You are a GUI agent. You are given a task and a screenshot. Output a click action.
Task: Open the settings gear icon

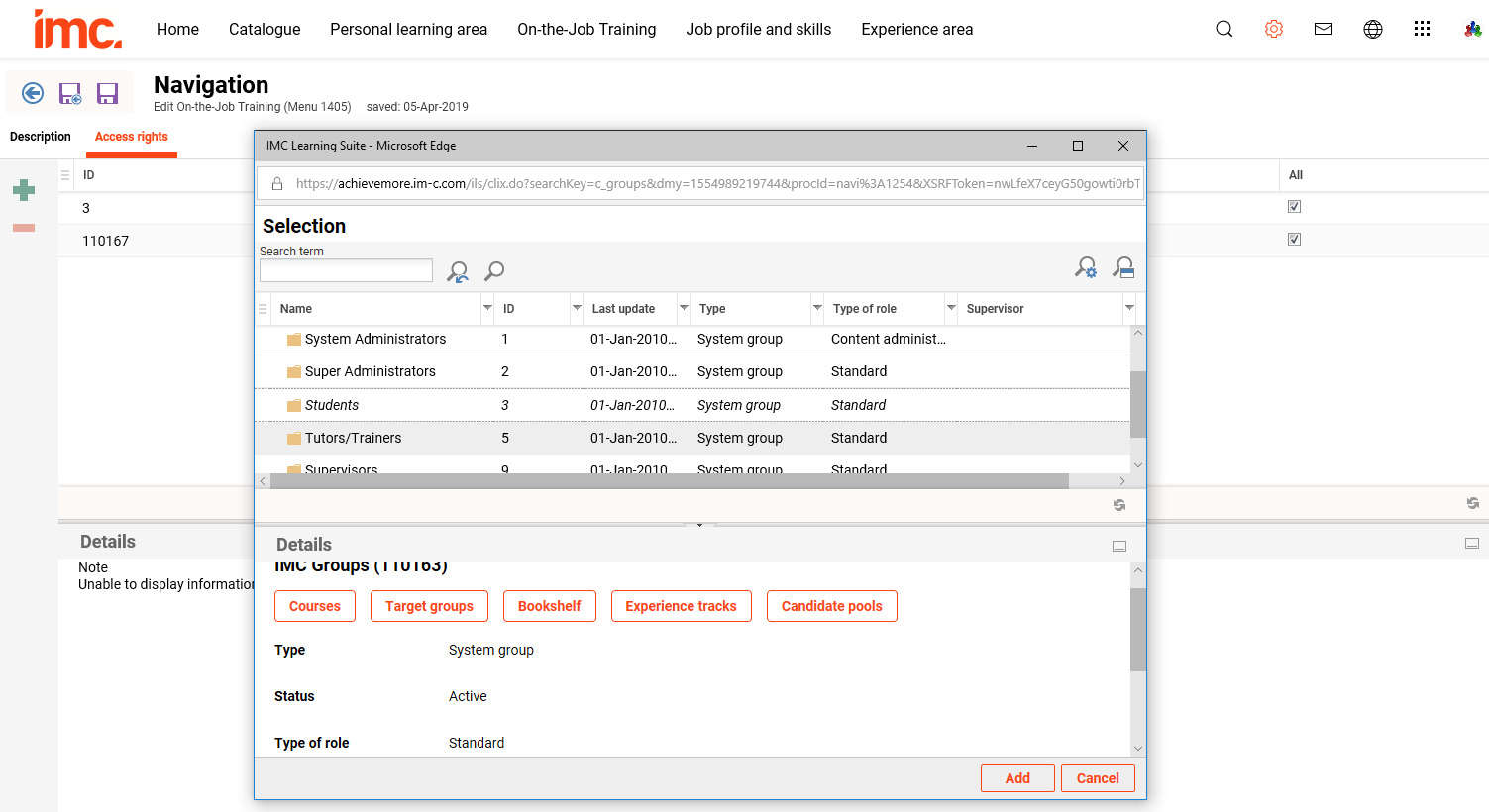click(1274, 29)
